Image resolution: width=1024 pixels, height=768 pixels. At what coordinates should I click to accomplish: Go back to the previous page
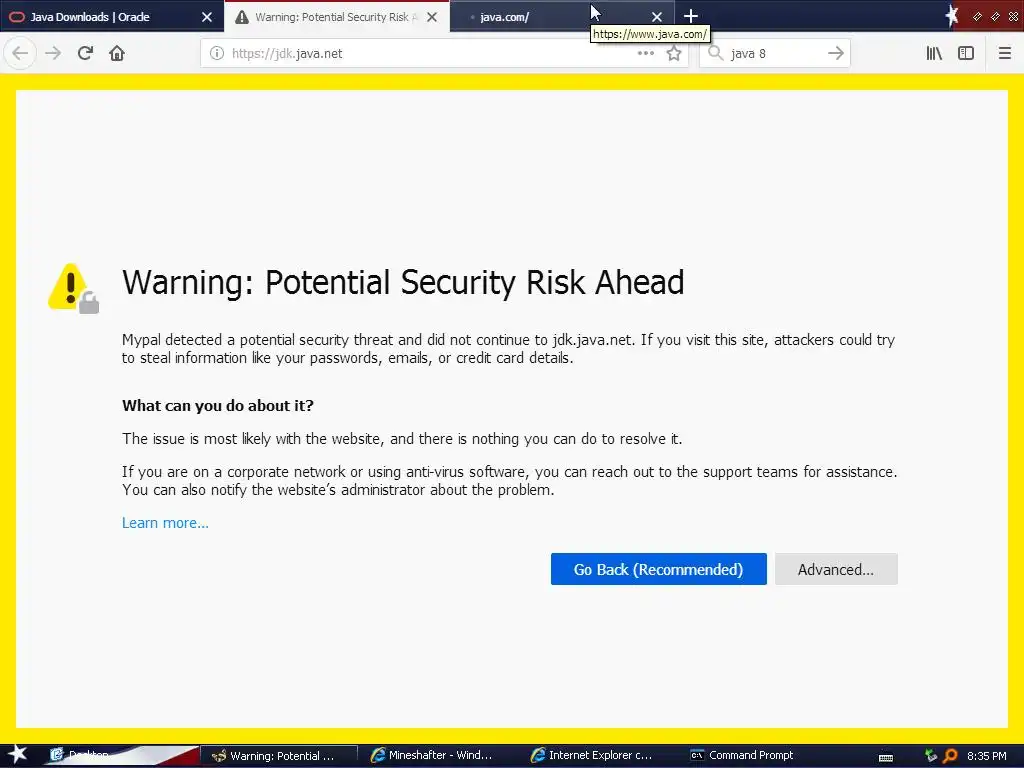(20, 53)
